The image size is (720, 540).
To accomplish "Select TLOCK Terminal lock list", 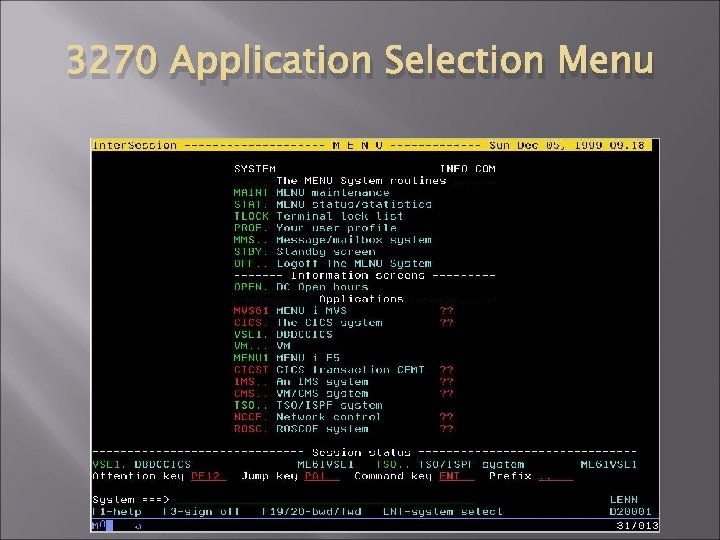I will click(318, 216).
